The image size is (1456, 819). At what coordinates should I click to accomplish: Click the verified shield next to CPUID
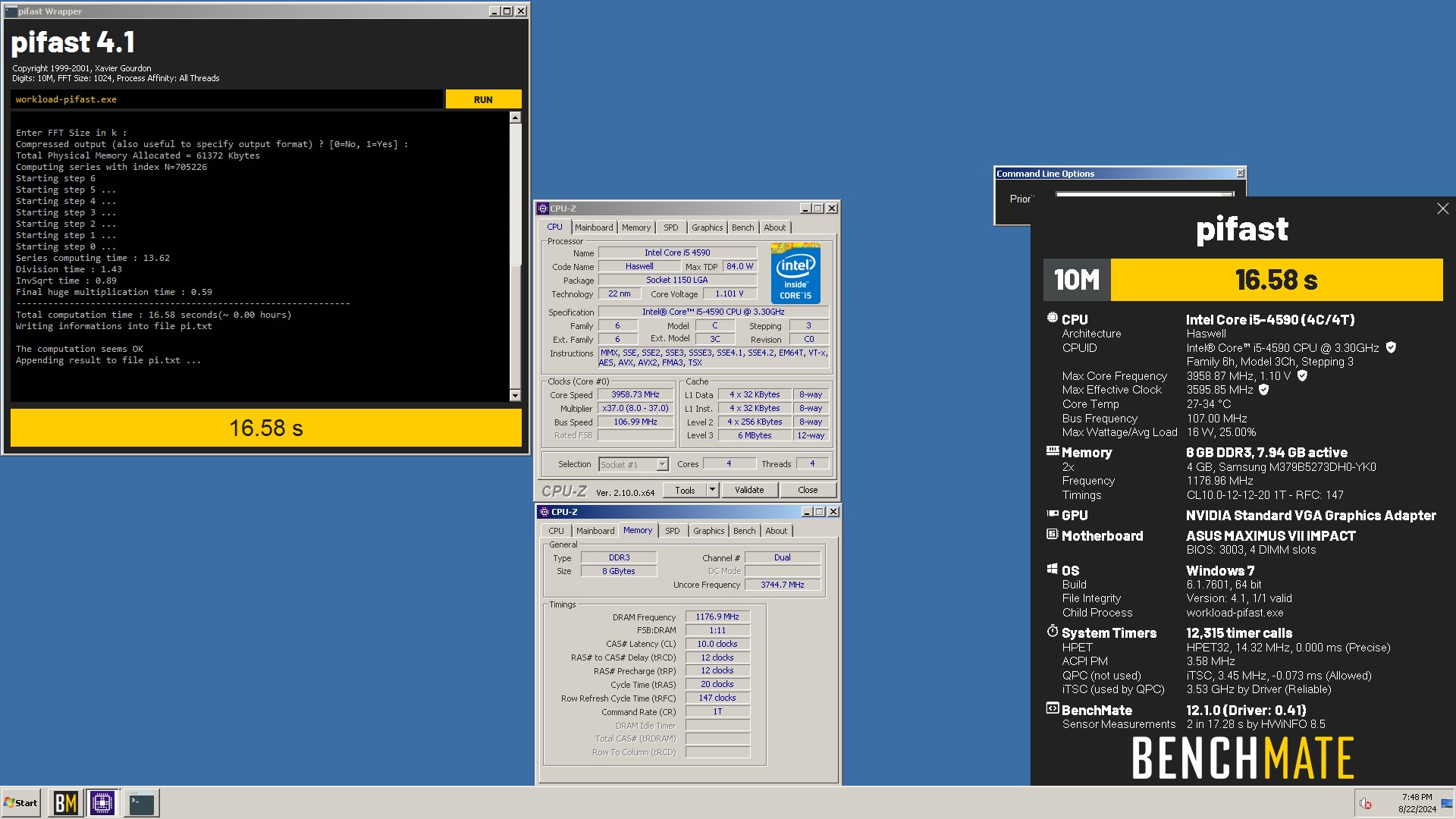coord(1391,347)
